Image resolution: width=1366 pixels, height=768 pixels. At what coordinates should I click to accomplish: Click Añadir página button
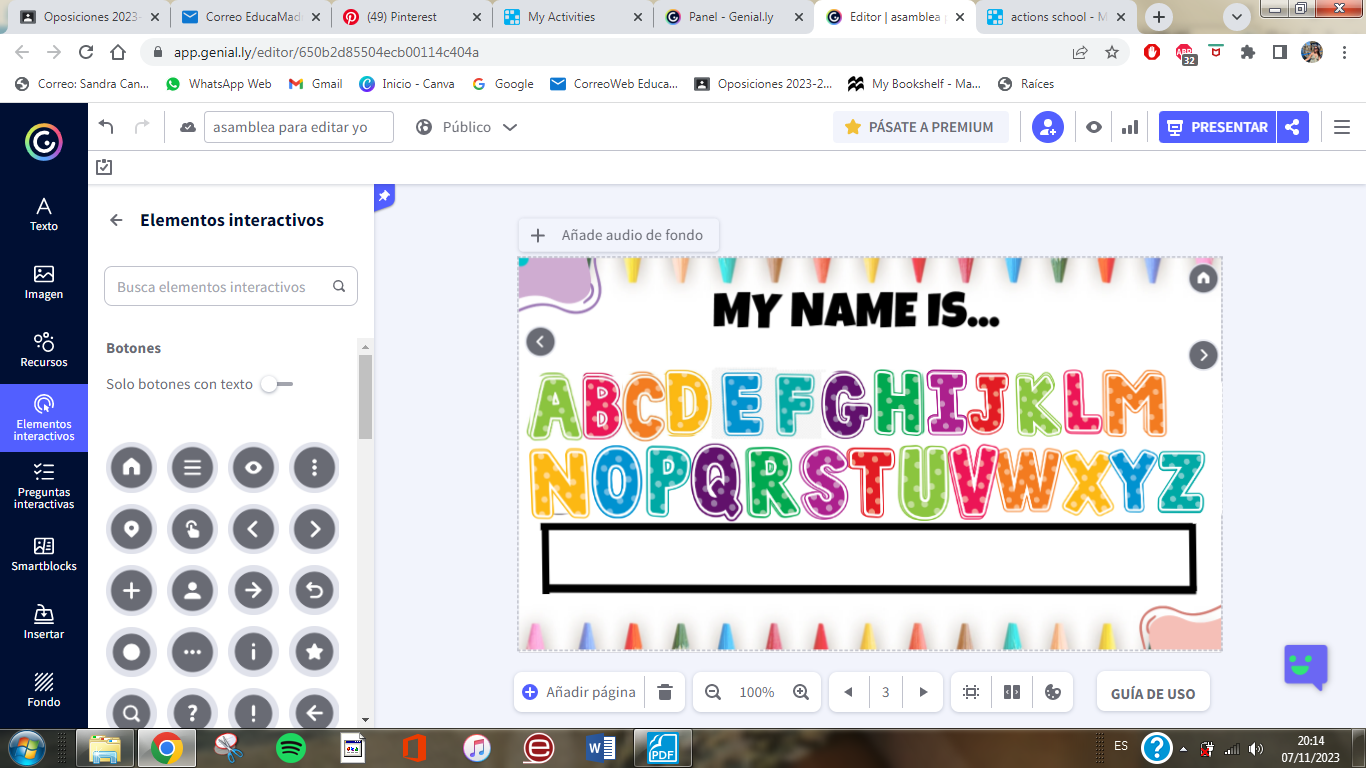(x=579, y=692)
